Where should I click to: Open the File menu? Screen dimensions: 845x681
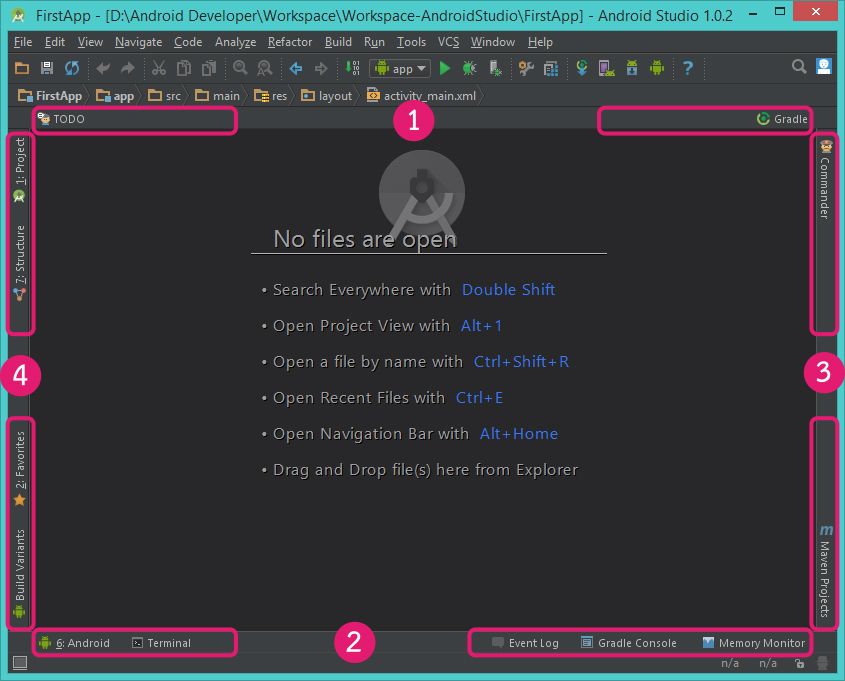click(x=23, y=42)
